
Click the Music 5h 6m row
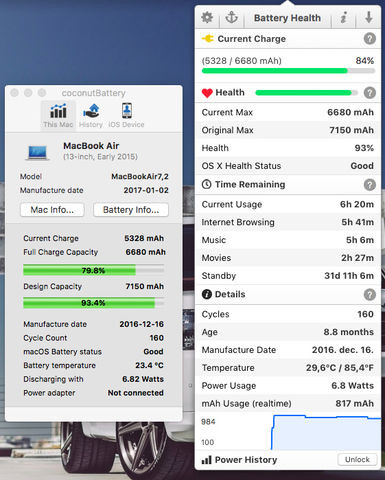(288, 240)
